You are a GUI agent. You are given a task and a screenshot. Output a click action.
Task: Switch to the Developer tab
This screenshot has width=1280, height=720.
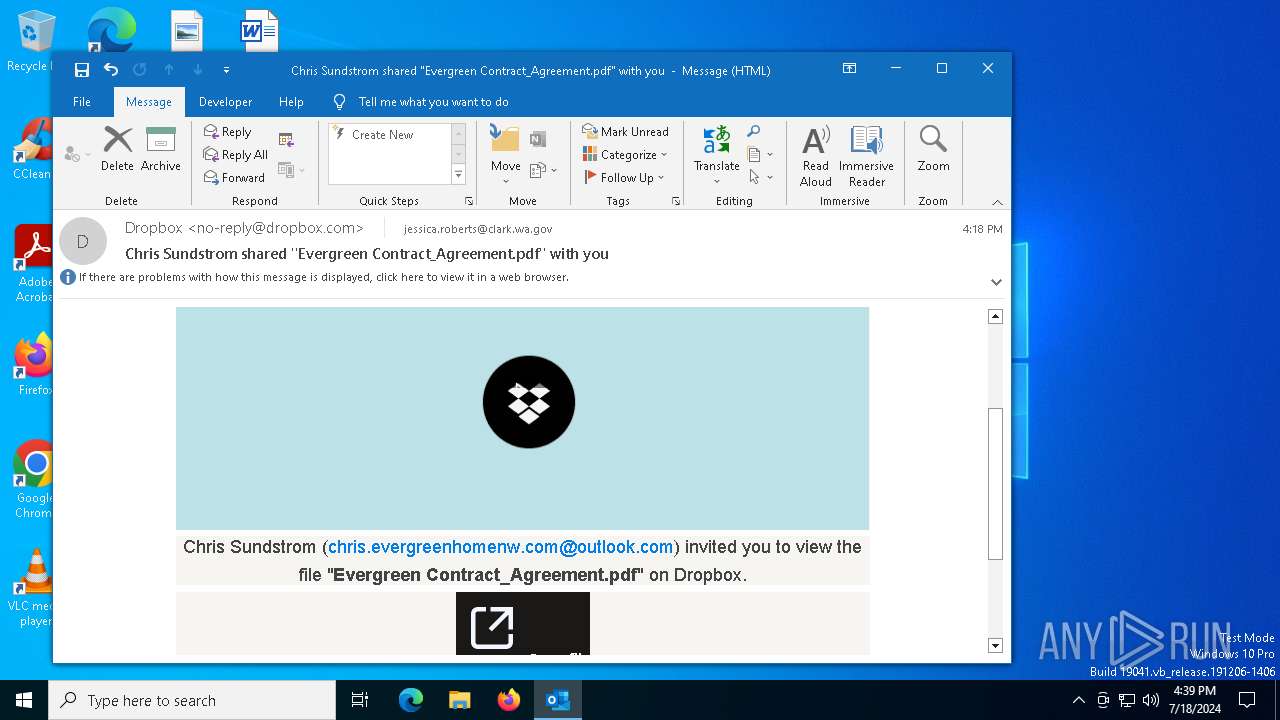pos(225,102)
